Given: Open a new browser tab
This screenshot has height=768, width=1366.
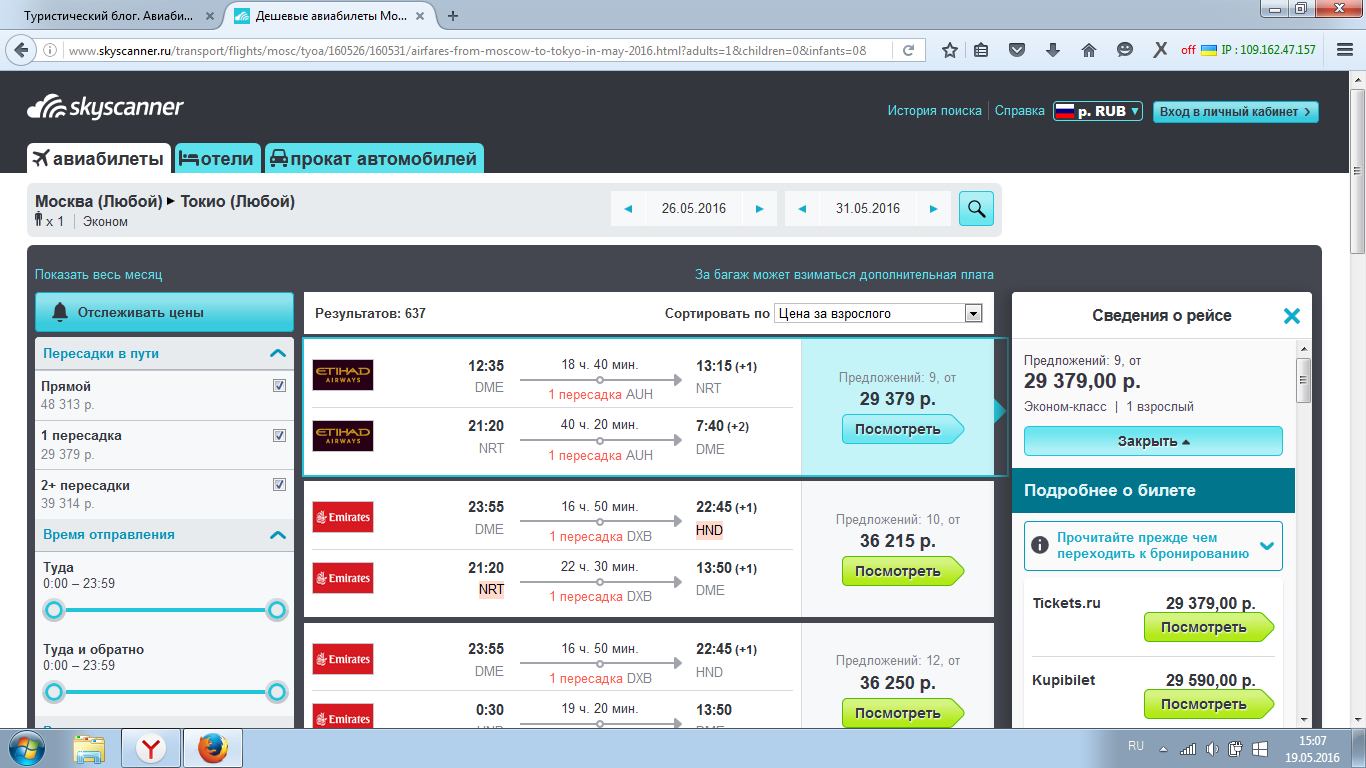Looking at the screenshot, I should 453,16.
